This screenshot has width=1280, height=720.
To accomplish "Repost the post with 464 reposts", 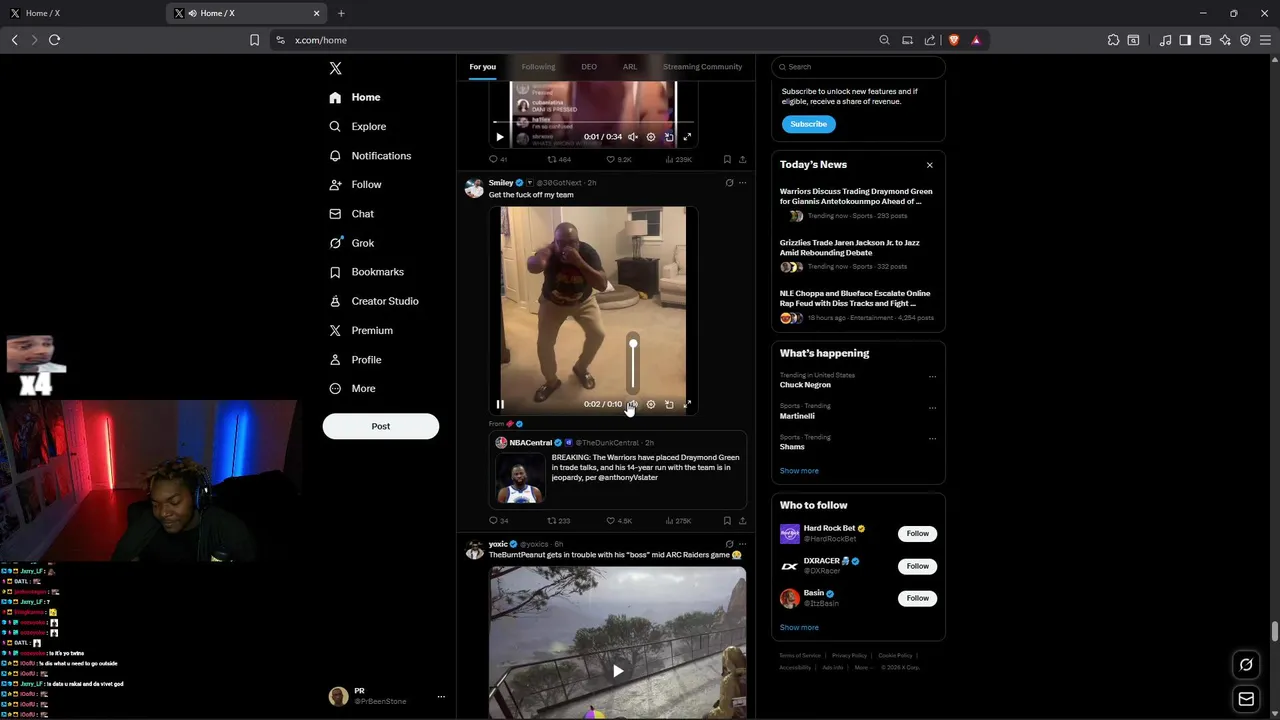I will (x=559, y=160).
